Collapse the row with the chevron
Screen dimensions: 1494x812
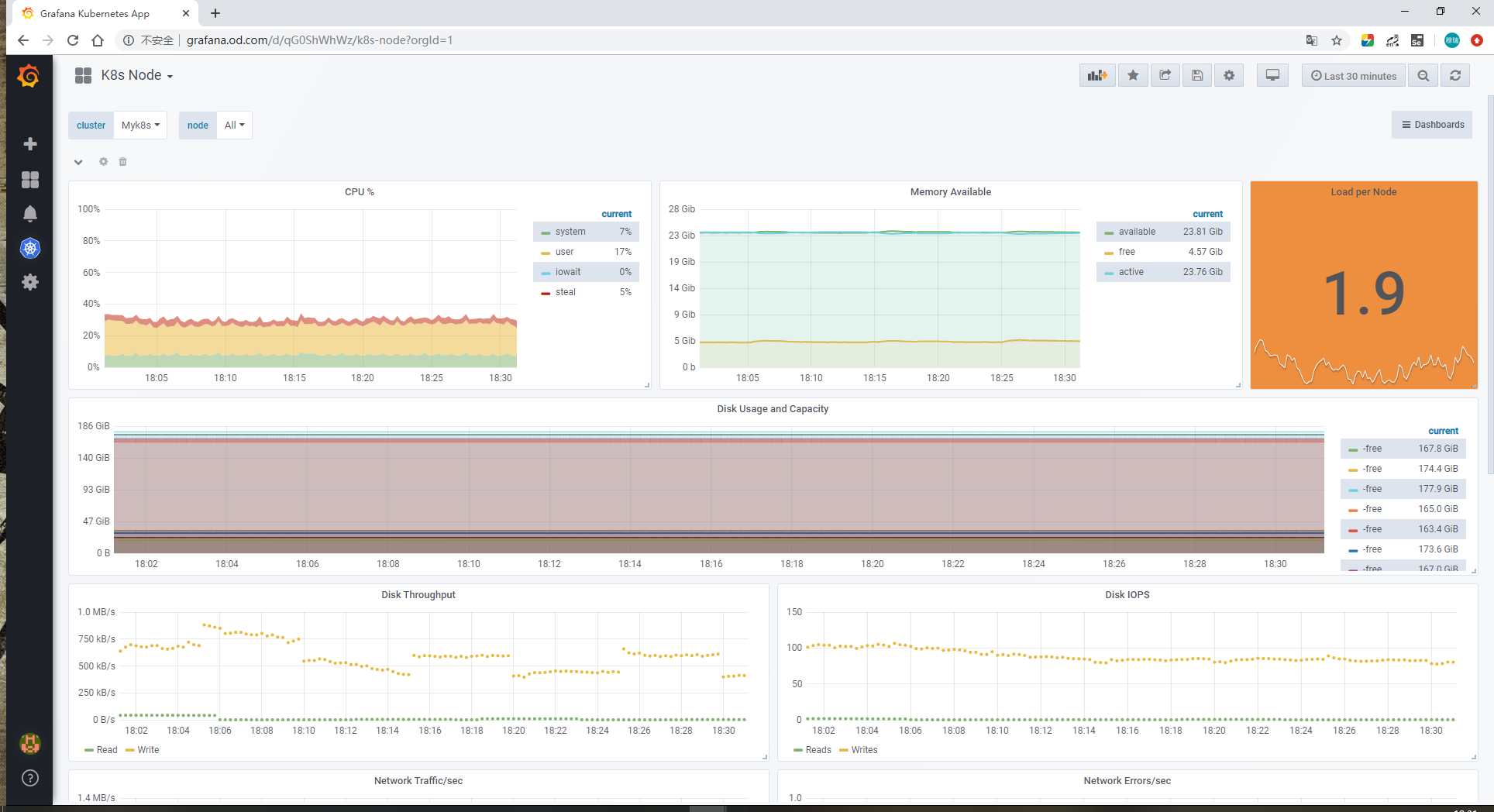pyautogui.click(x=78, y=162)
